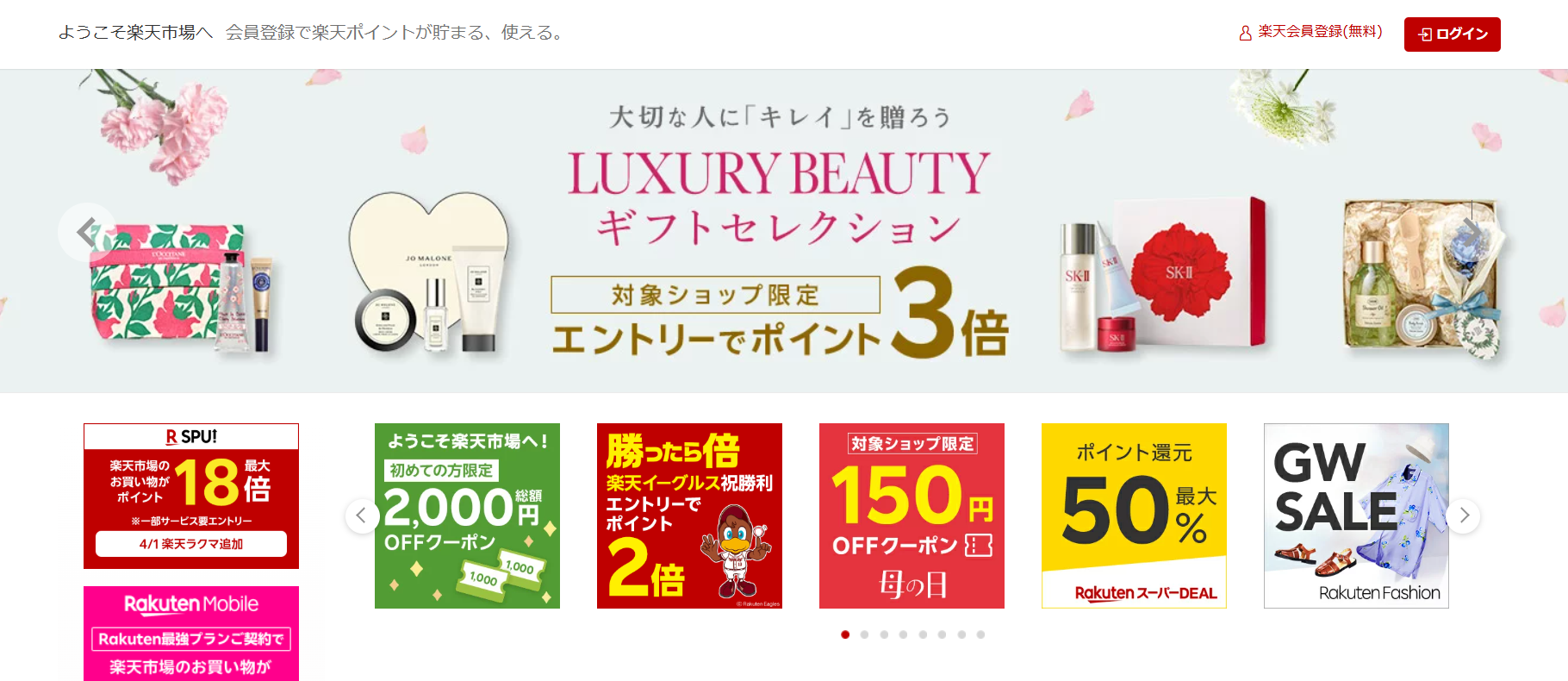This screenshot has width=1568, height=681.
Task: Select the last carousel pagination dot
Action: point(980,634)
